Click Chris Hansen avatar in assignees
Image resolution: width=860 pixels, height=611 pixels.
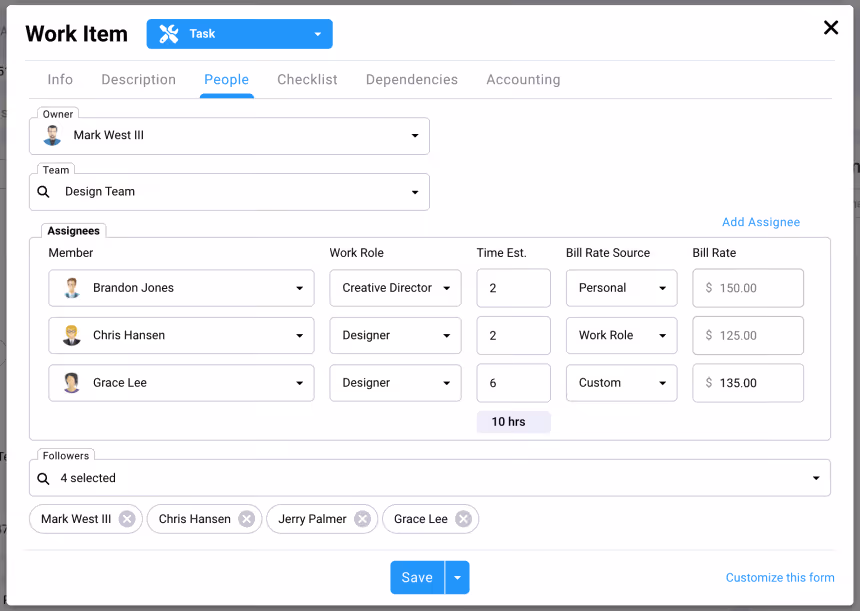click(71, 335)
